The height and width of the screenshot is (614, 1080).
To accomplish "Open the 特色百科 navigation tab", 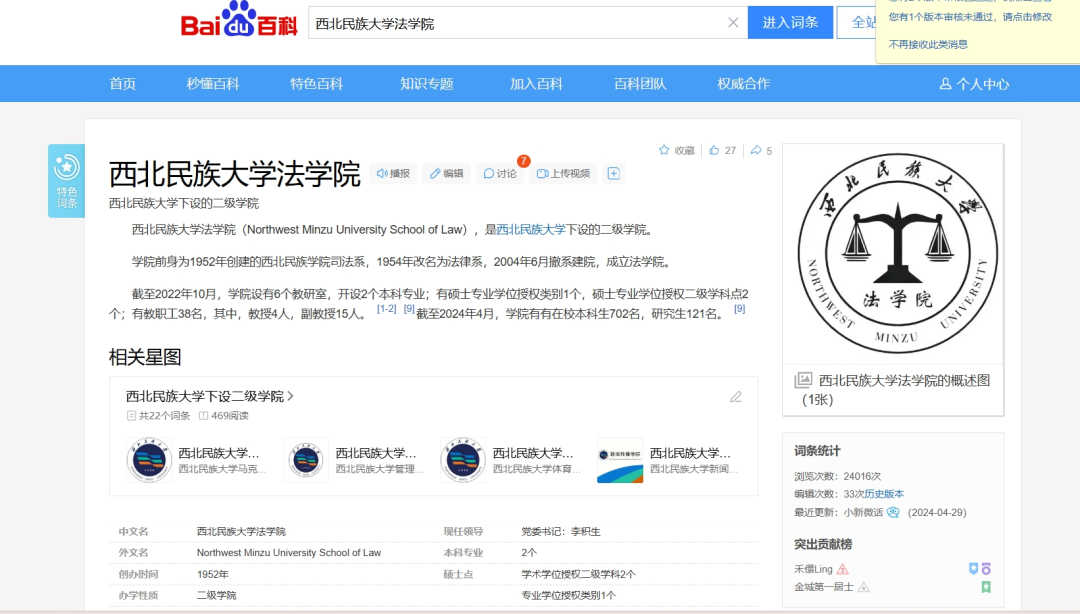I will tap(316, 84).
